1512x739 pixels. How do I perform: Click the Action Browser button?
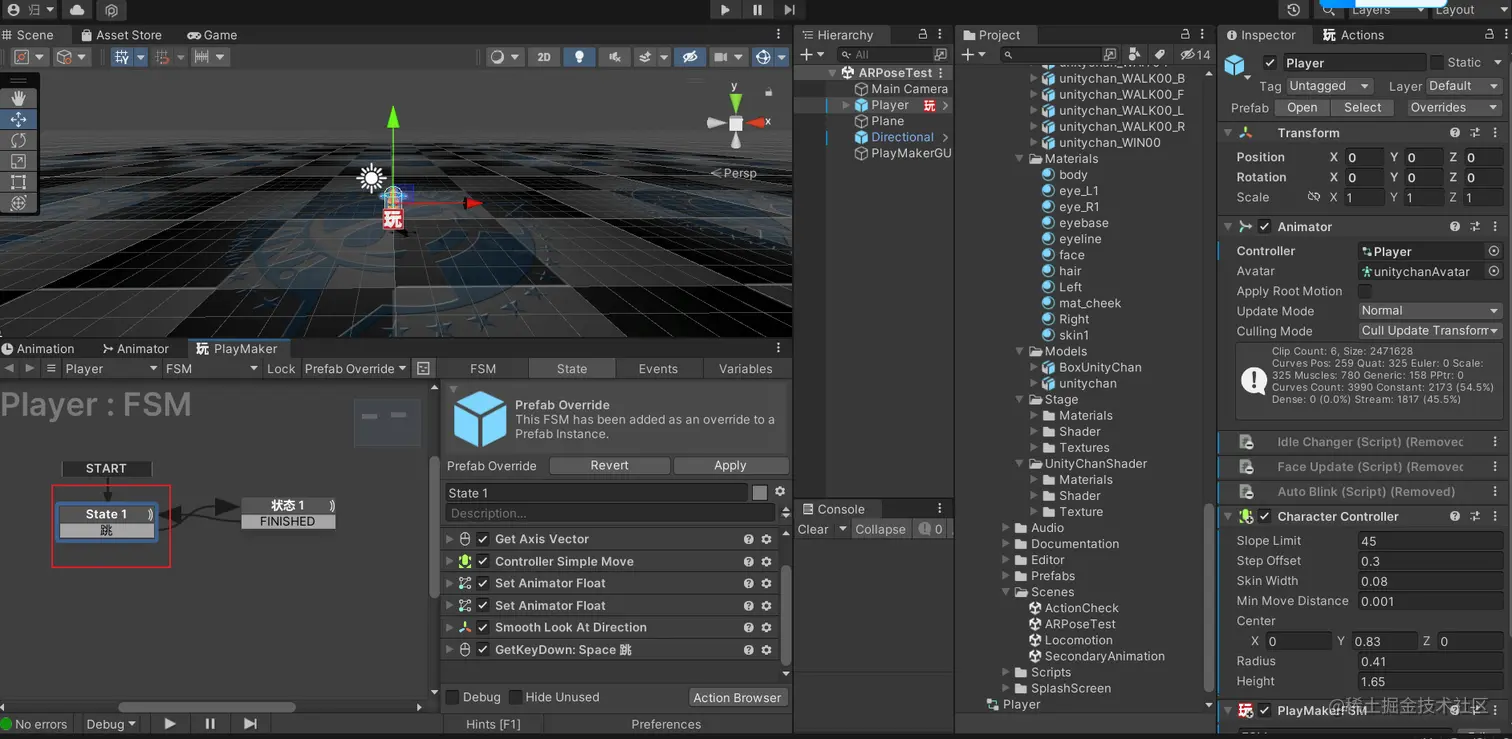tap(737, 698)
